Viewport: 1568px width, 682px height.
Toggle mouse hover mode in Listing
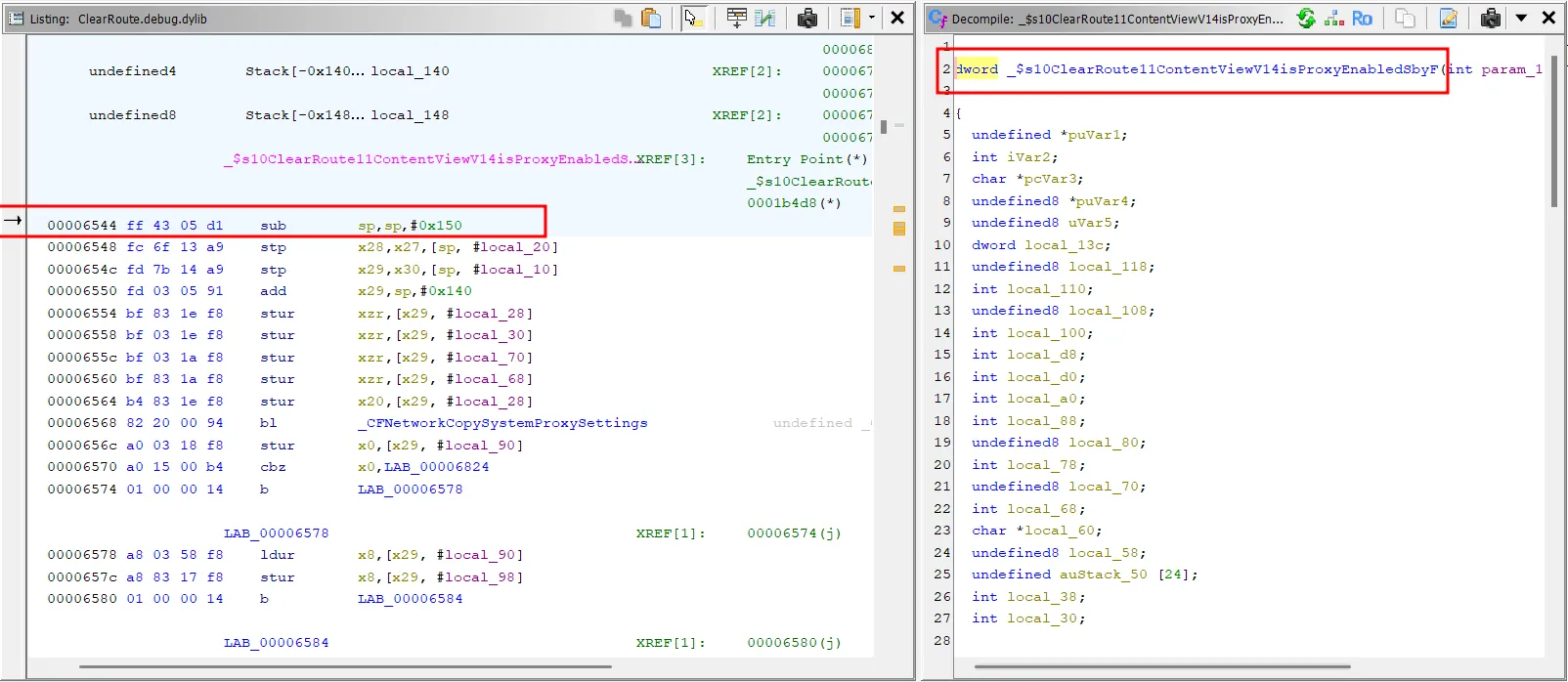[694, 18]
